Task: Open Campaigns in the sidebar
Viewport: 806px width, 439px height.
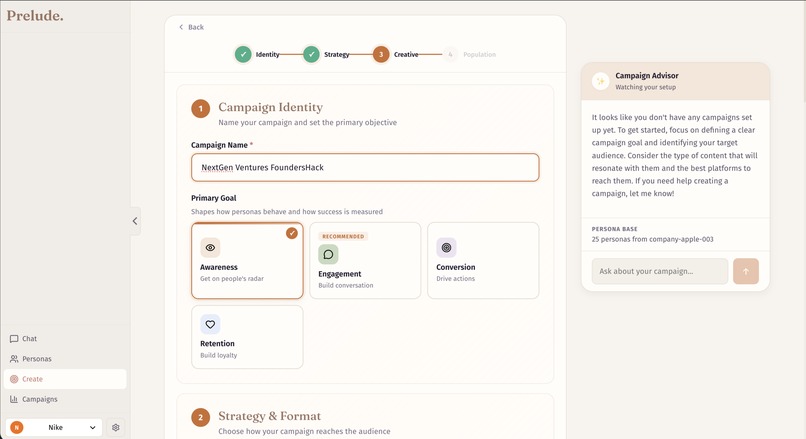Action: coord(65,399)
